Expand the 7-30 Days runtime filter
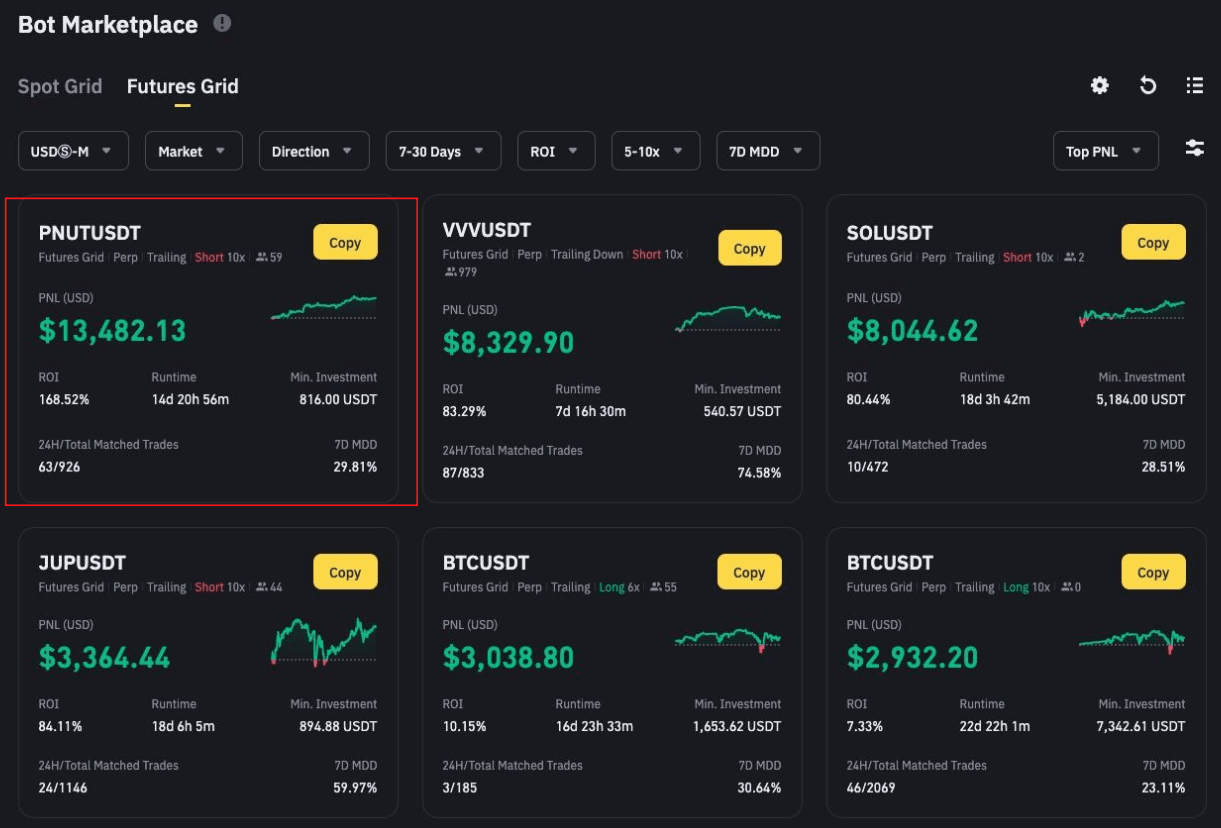 (442, 151)
